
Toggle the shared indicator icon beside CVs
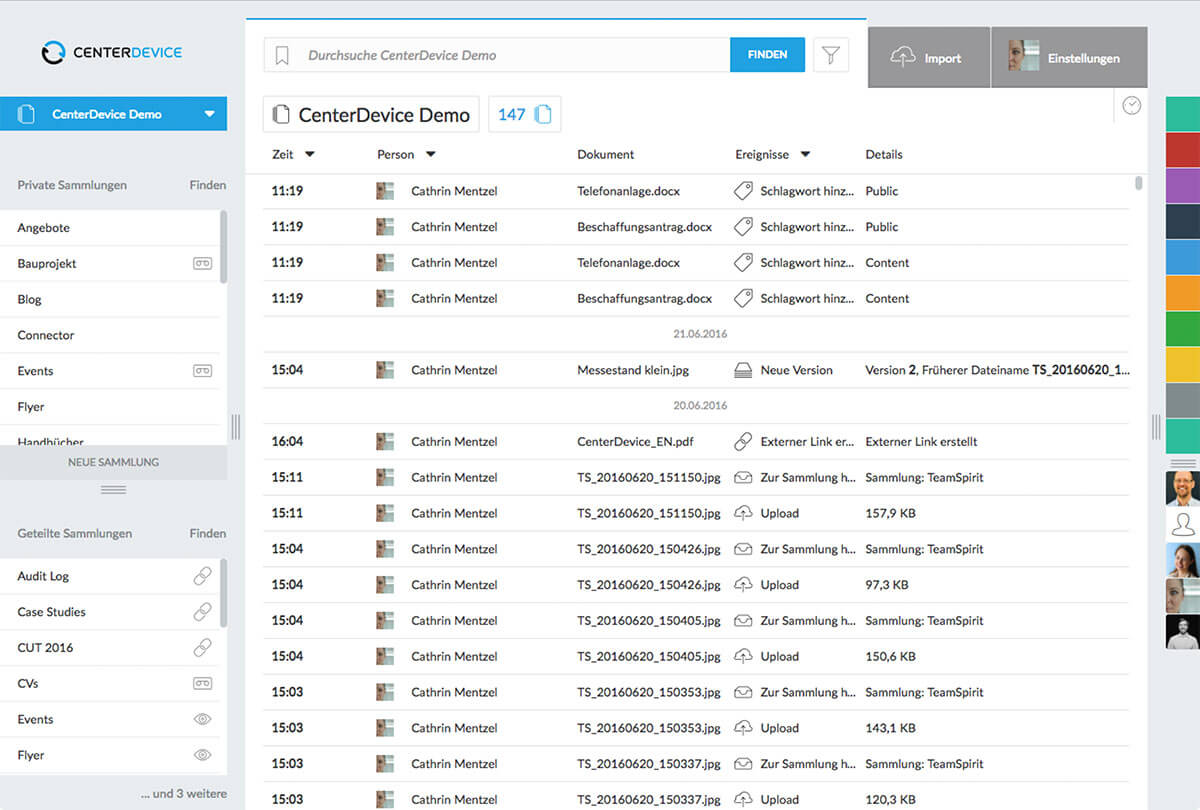point(203,683)
